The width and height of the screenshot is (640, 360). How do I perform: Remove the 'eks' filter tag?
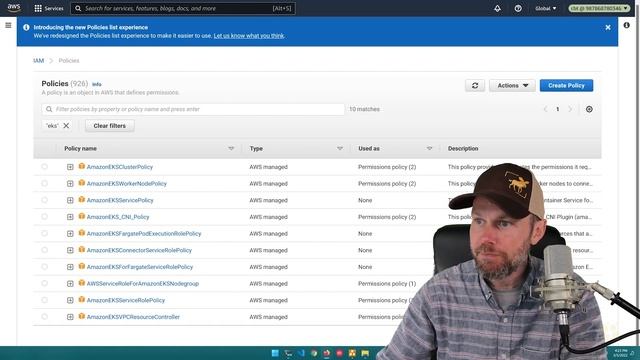click(x=66, y=126)
